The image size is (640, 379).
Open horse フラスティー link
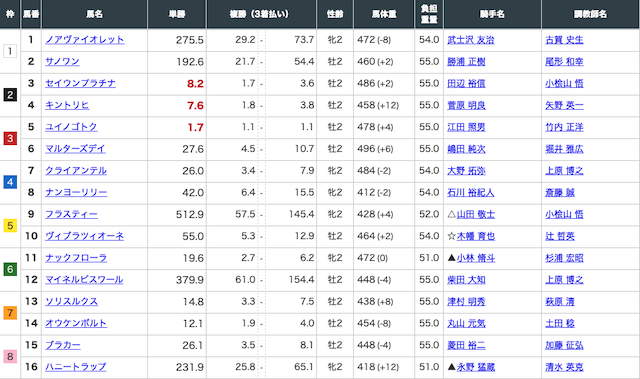coord(71,214)
